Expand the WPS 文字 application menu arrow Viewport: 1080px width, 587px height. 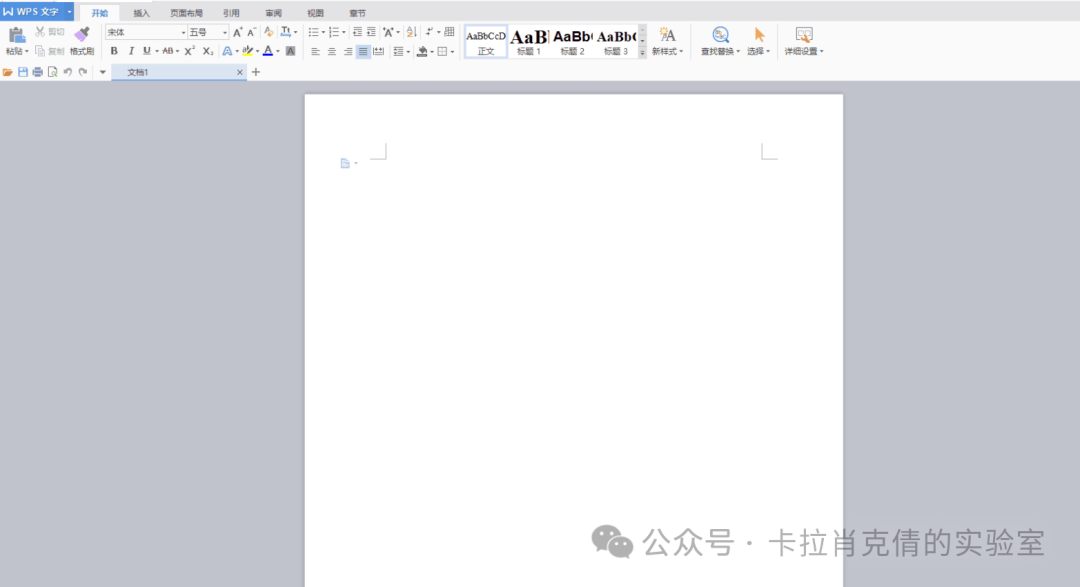coord(70,12)
